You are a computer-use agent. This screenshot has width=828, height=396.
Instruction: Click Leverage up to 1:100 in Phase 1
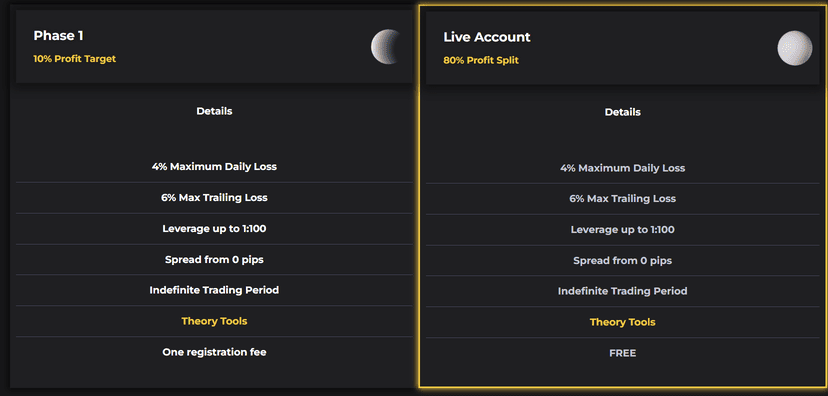click(214, 229)
